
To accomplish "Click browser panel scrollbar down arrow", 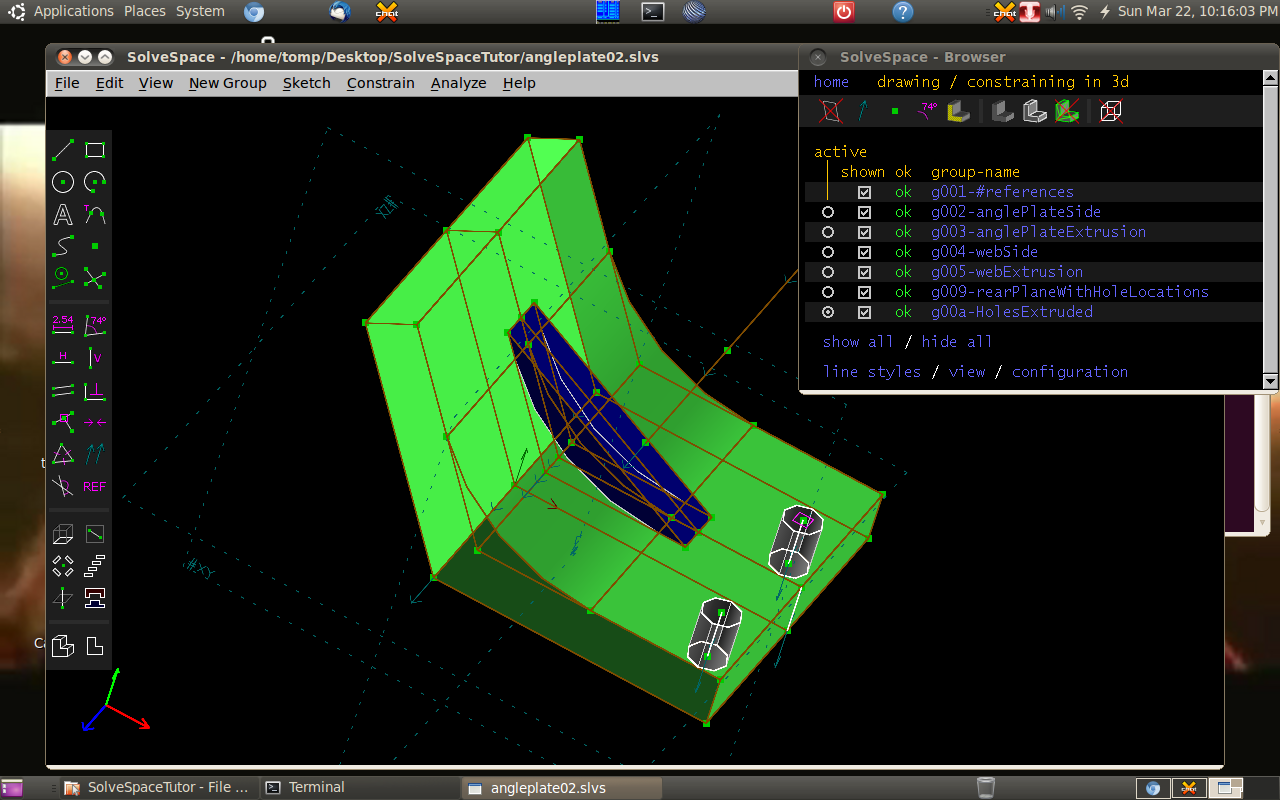I will point(1270,381).
